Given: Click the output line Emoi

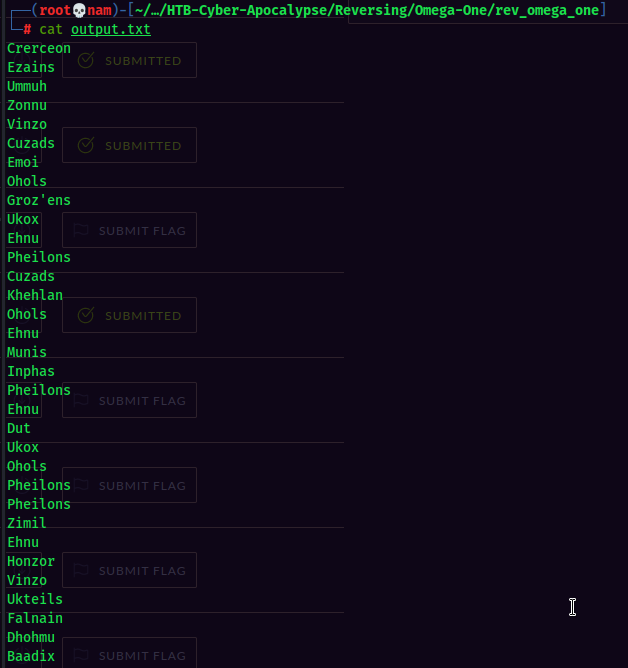Looking at the screenshot, I should (x=23, y=162).
